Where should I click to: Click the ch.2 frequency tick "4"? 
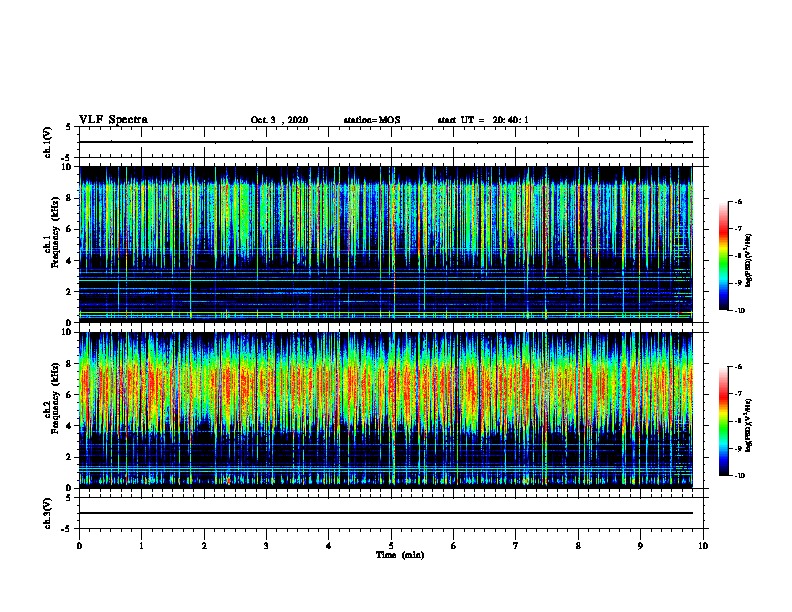tap(70, 426)
